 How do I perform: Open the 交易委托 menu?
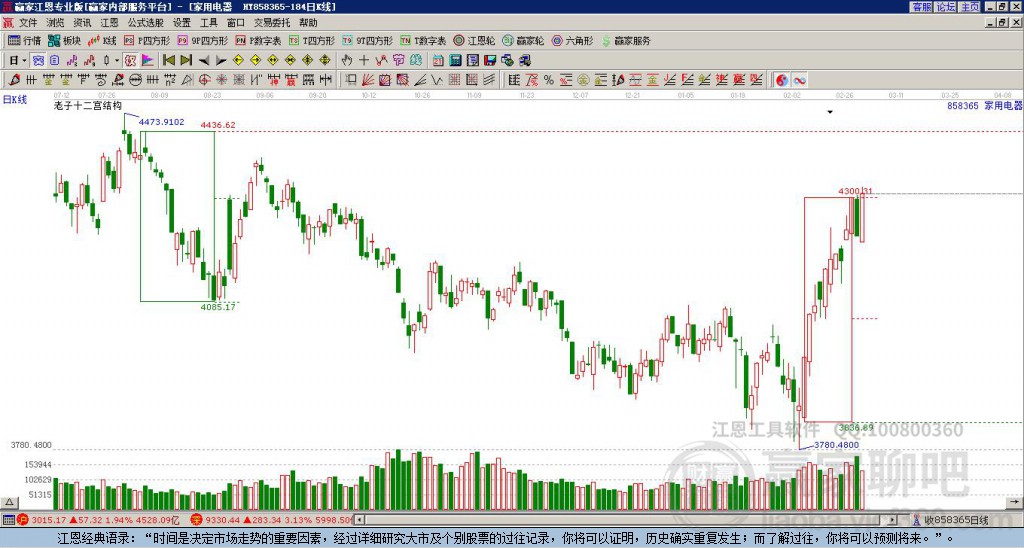[x=272, y=23]
